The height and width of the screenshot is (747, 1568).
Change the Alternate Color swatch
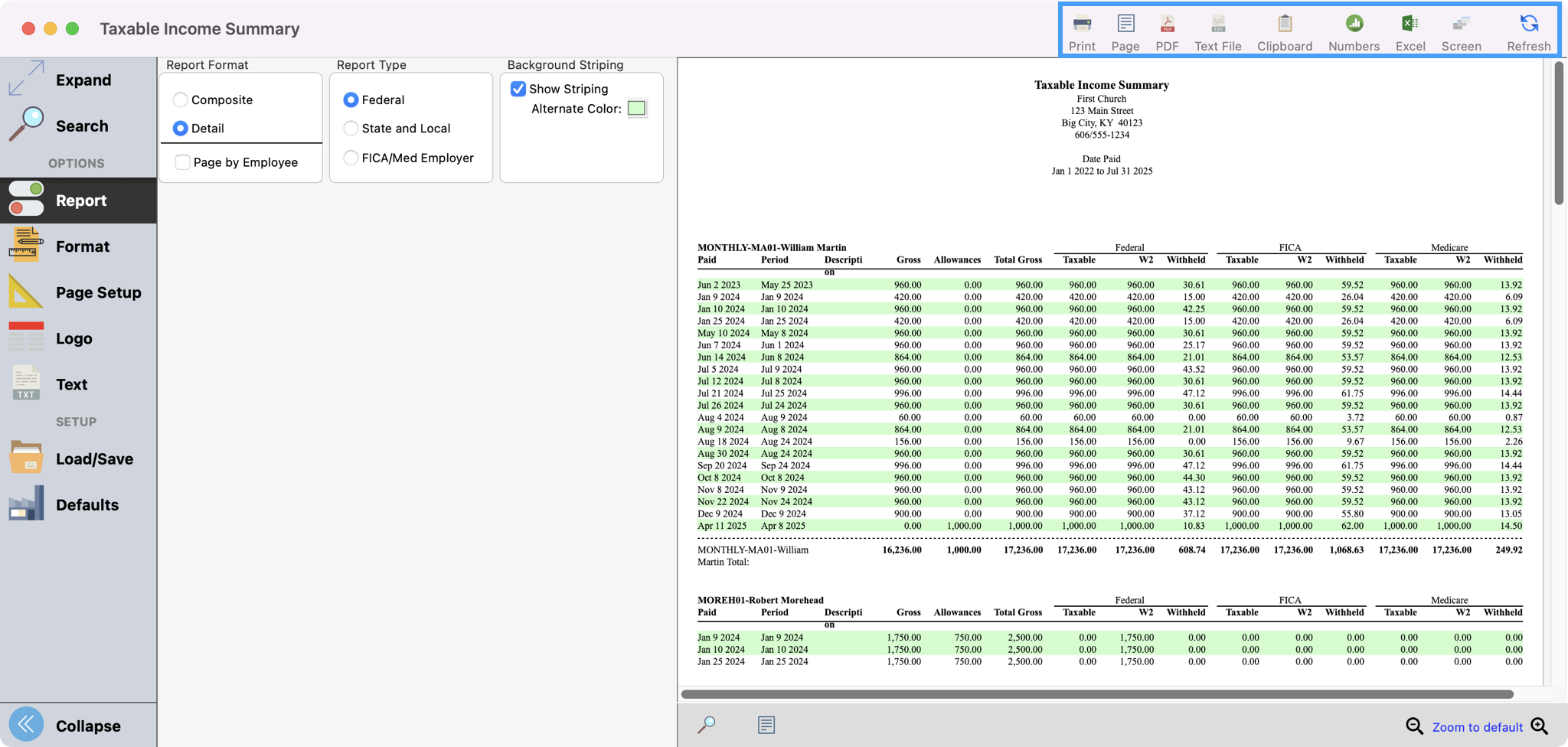[x=635, y=108]
